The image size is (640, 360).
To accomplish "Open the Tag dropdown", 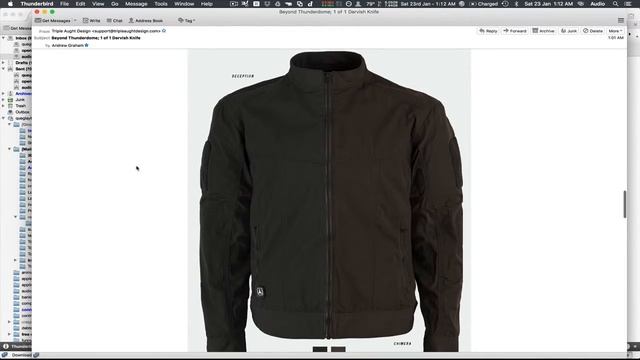I will pos(187,20).
